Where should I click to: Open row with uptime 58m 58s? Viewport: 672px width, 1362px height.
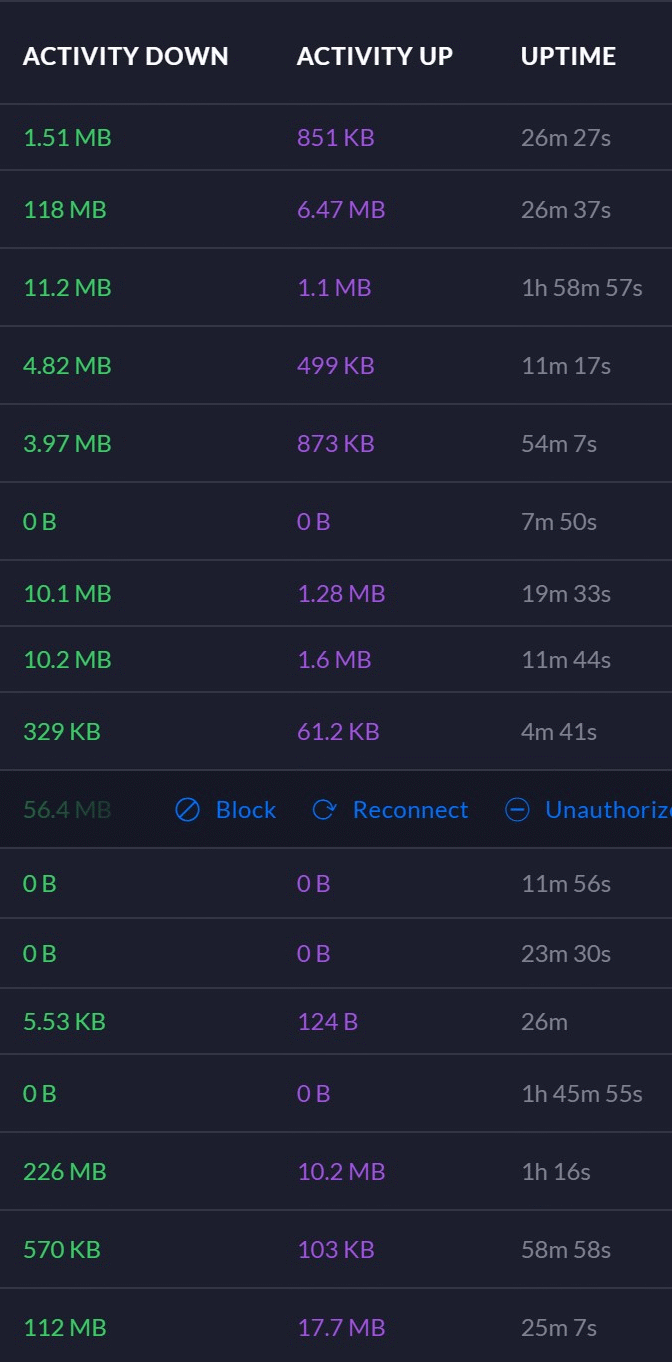coord(336,1250)
